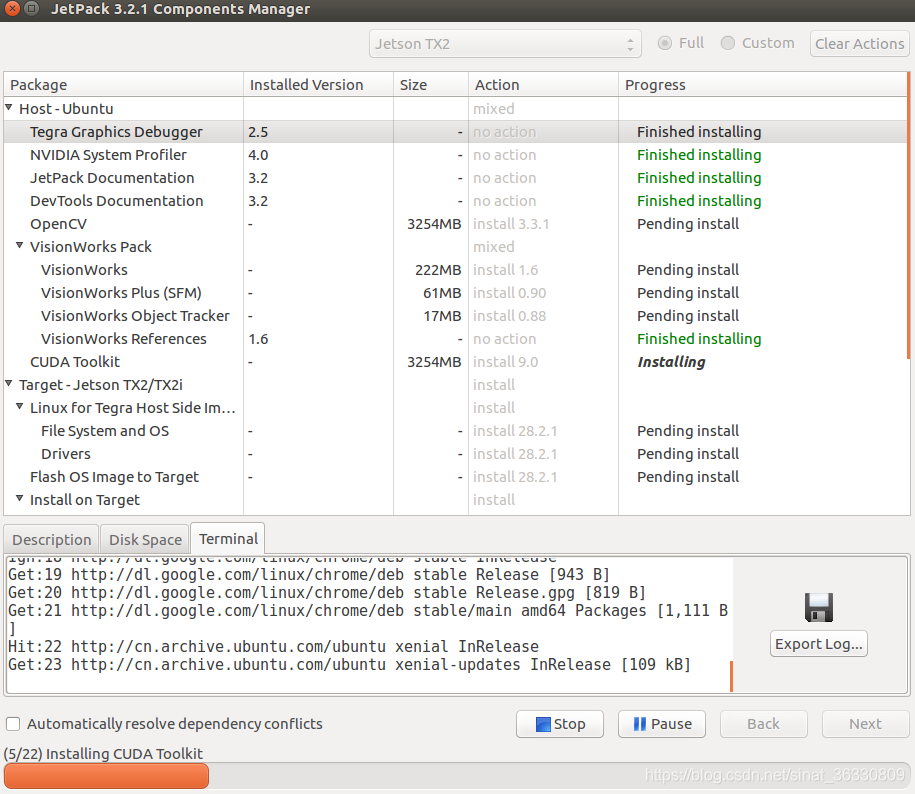
Task: Select the DevTools Documentation row
Action: click(455, 201)
